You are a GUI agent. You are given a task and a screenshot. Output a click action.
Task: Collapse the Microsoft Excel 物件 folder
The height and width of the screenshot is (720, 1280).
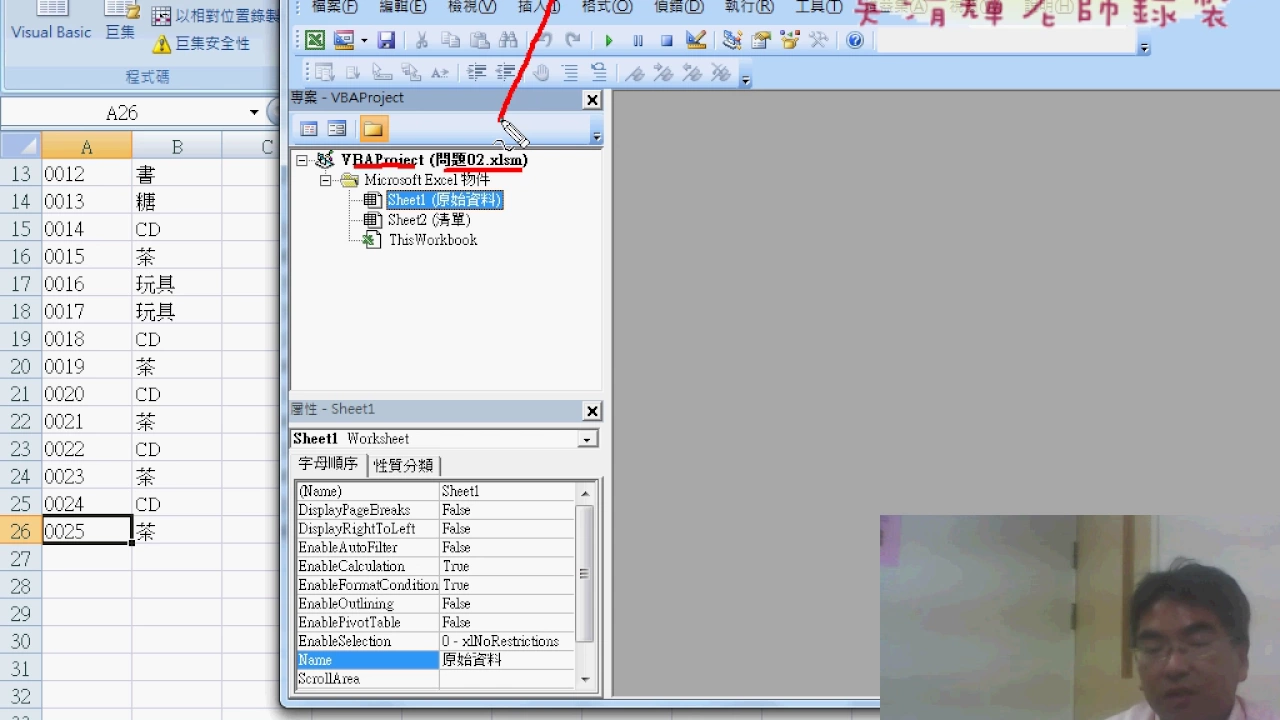tap(325, 181)
